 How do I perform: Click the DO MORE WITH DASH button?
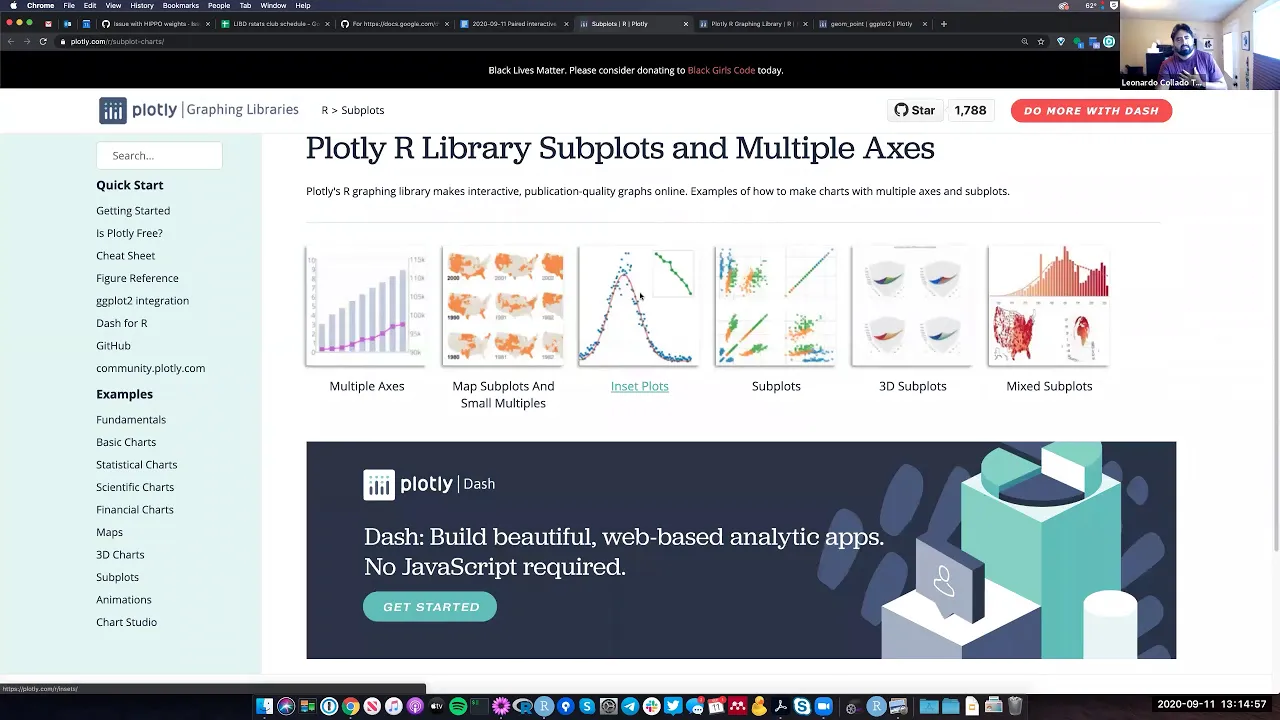click(x=1091, y=110)
